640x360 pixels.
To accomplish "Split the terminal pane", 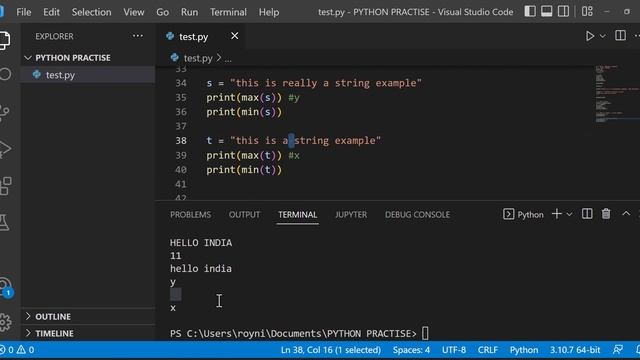I will (x=587, y=214).
